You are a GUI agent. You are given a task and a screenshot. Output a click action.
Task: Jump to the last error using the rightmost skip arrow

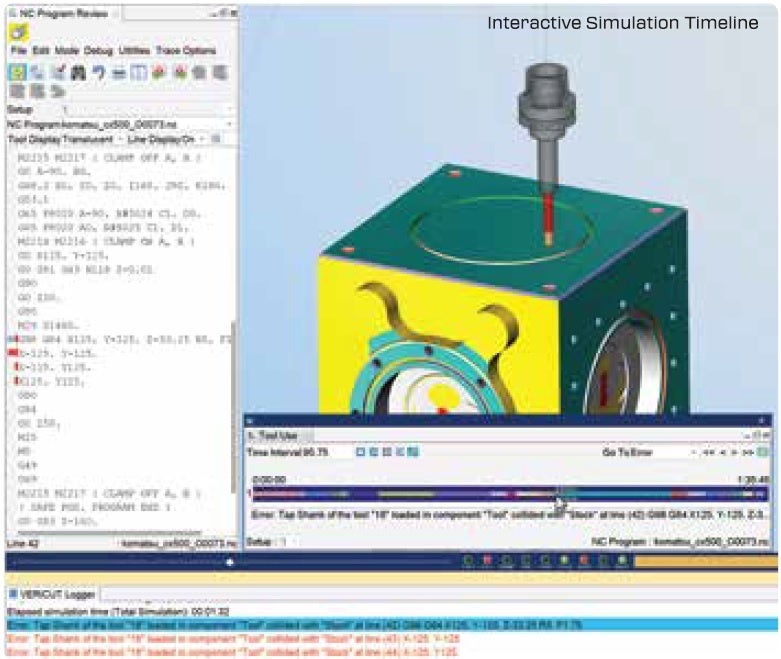tap(748, 452)
